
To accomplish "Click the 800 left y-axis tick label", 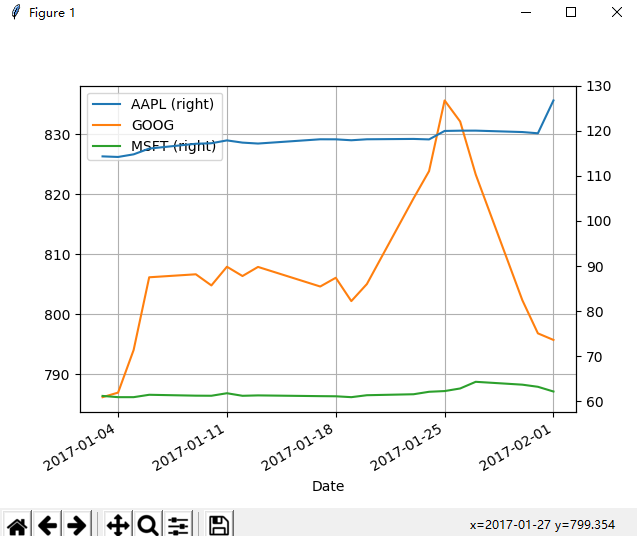I will [57, 315].
